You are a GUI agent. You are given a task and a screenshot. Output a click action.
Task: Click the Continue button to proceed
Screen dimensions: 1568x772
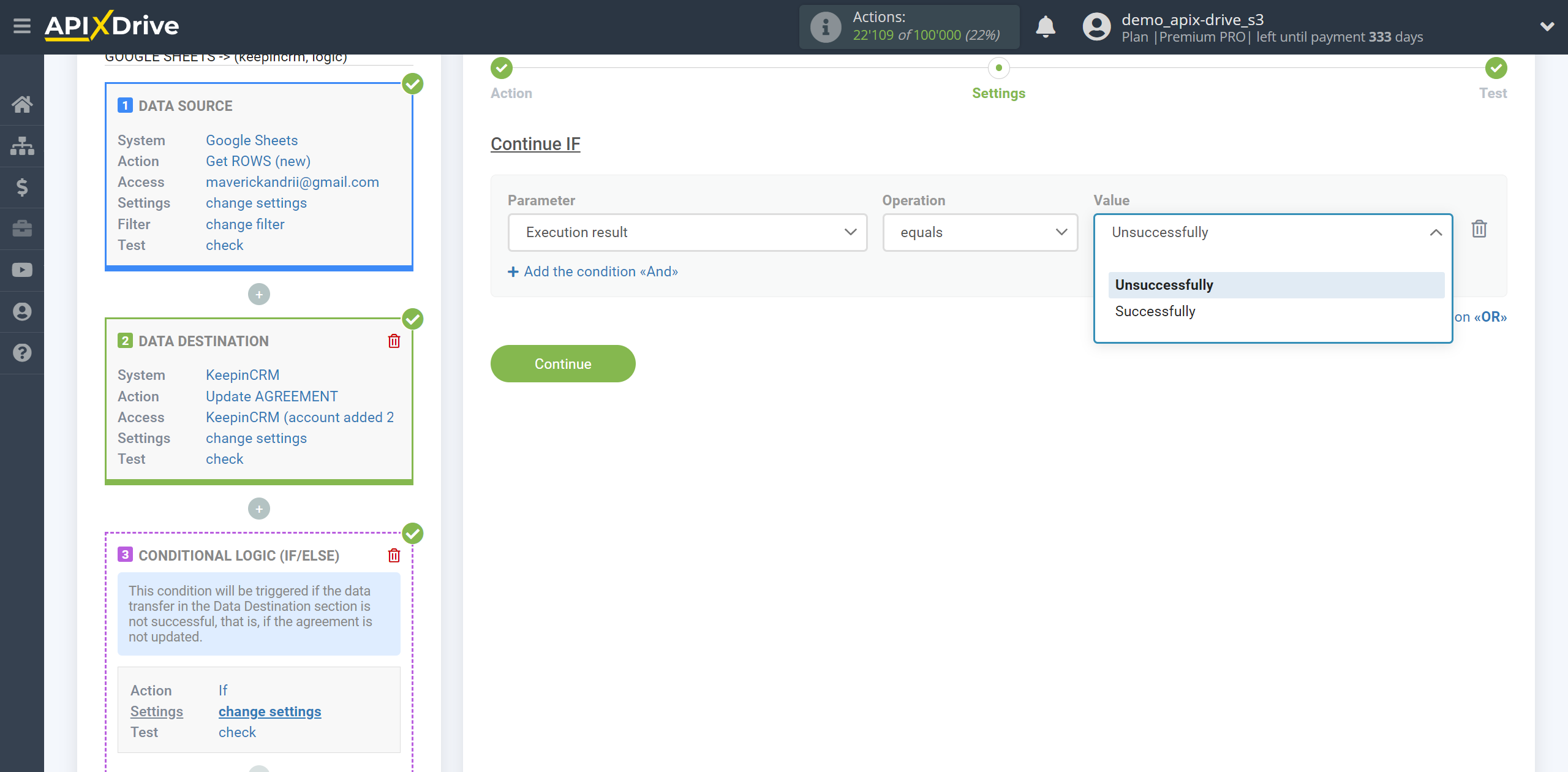click(562, 363)
